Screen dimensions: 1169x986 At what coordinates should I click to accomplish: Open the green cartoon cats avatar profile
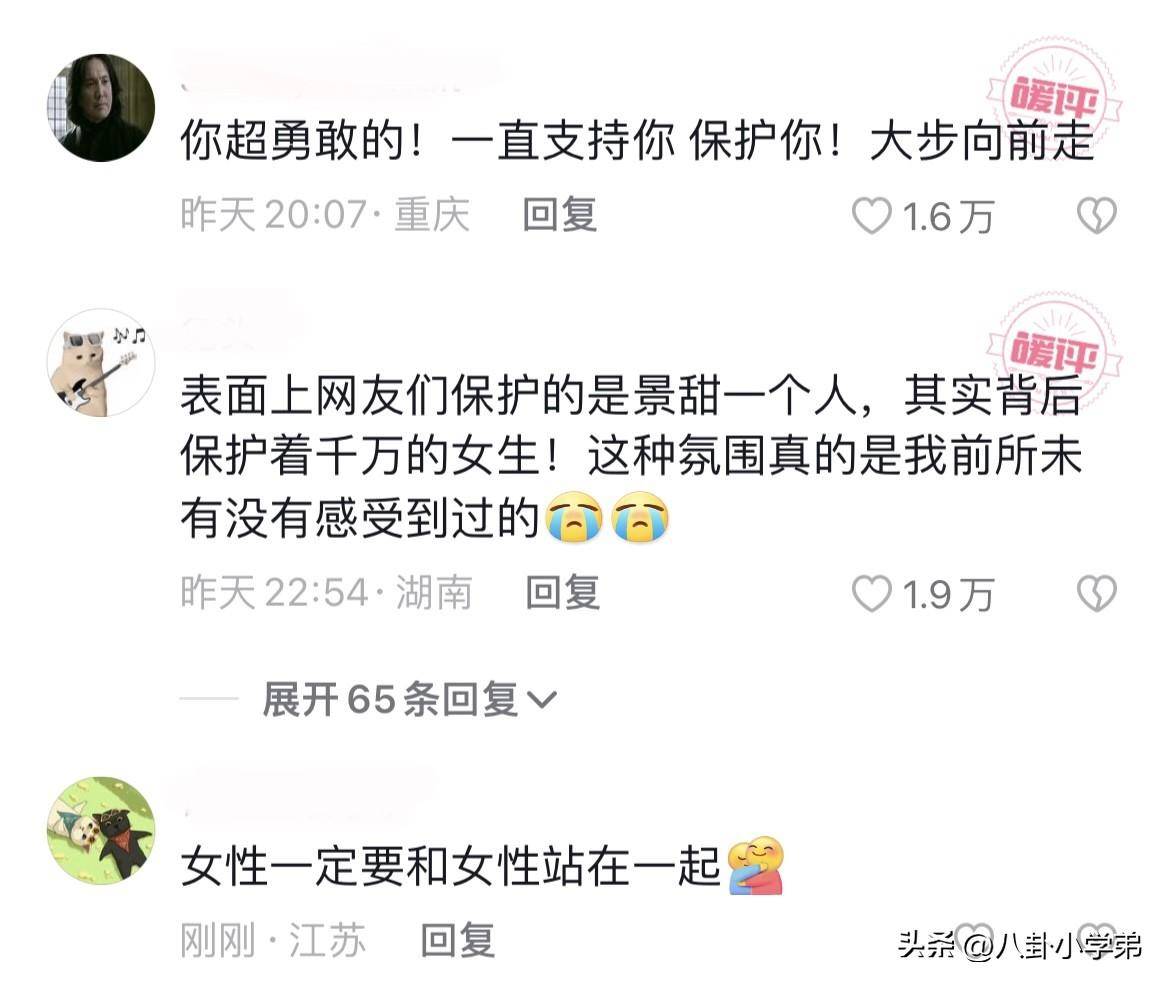point(101,830)
